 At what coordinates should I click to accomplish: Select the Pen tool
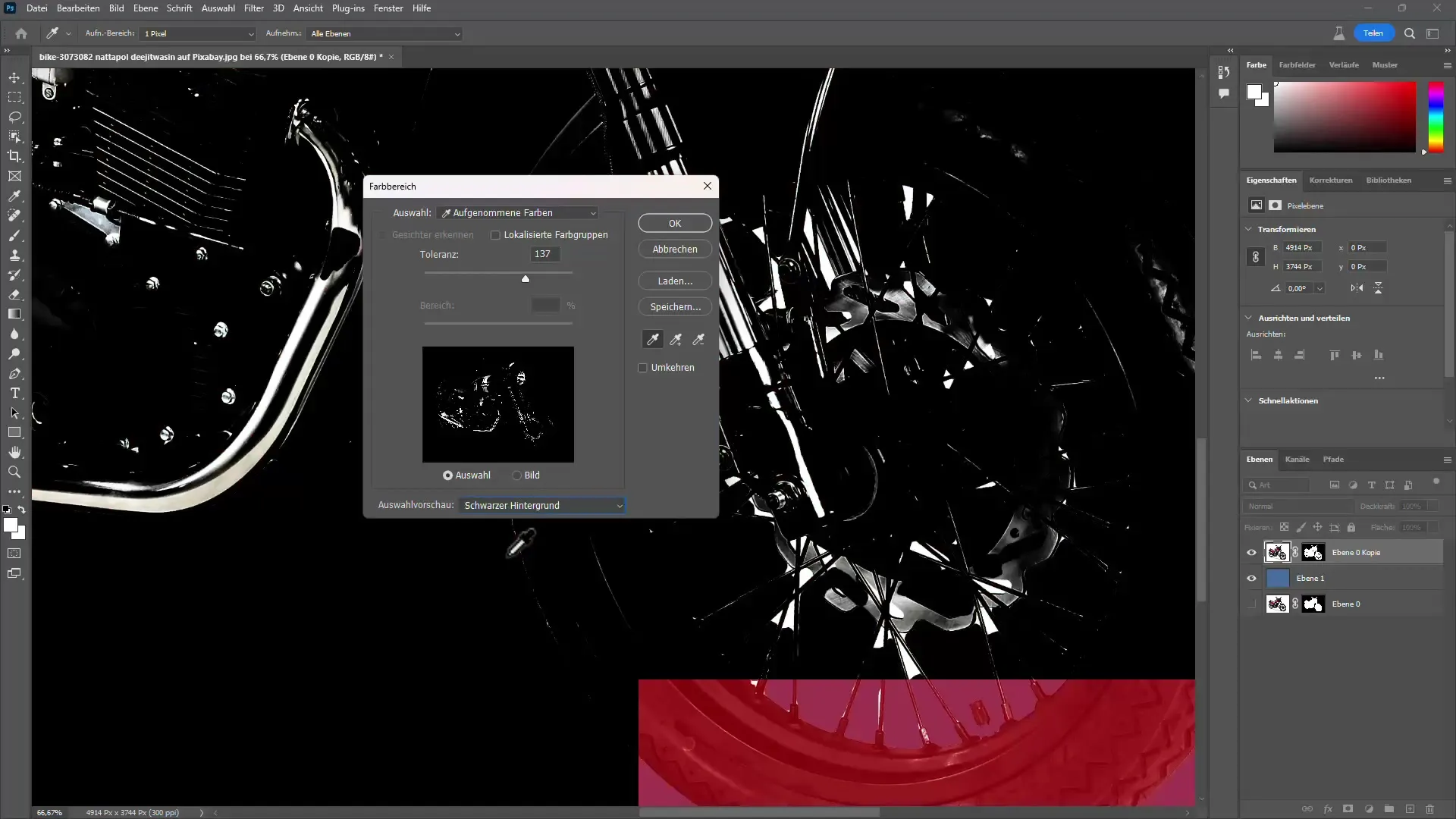[14, 373]
